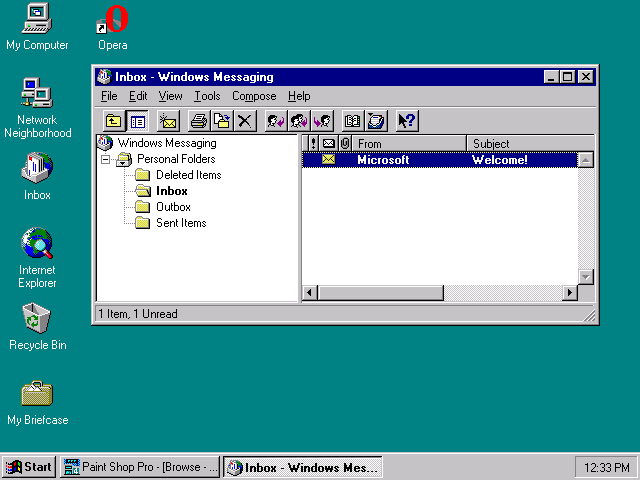640x480 pixels.
Task: Click the message list scroll up arrow
Action: pos(586,160)
